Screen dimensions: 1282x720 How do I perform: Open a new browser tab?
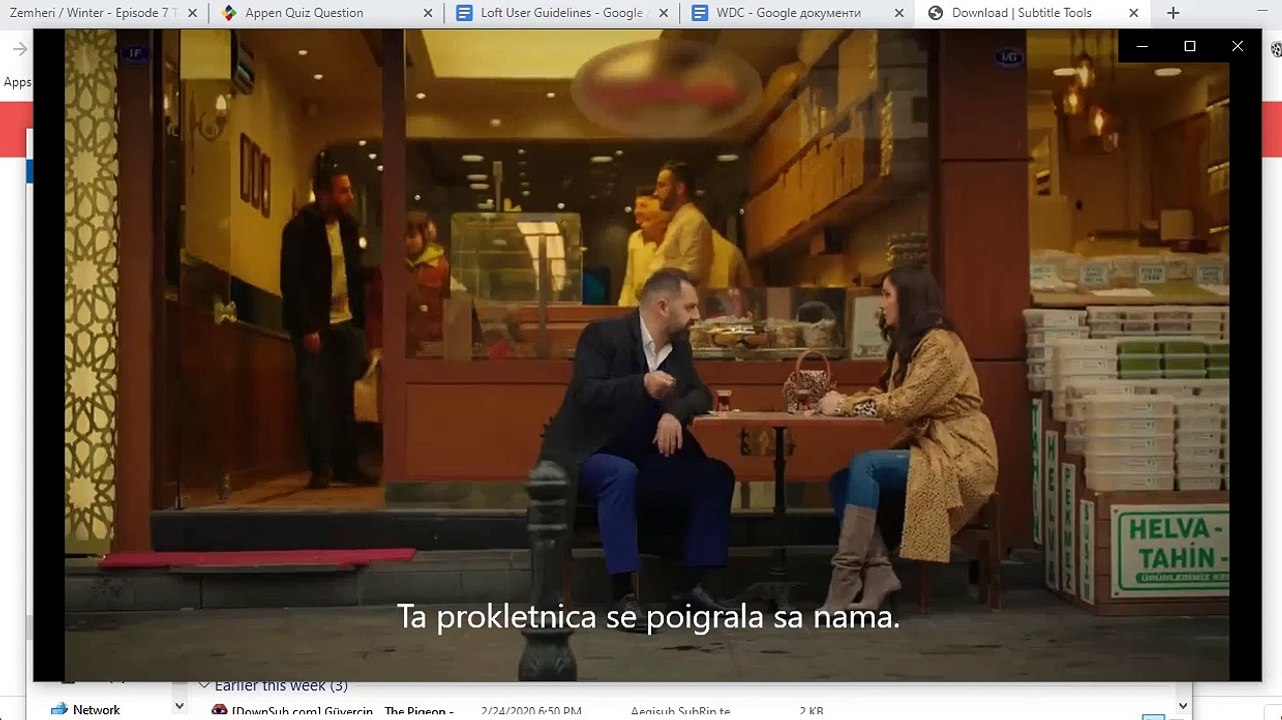pos(1173,13)
